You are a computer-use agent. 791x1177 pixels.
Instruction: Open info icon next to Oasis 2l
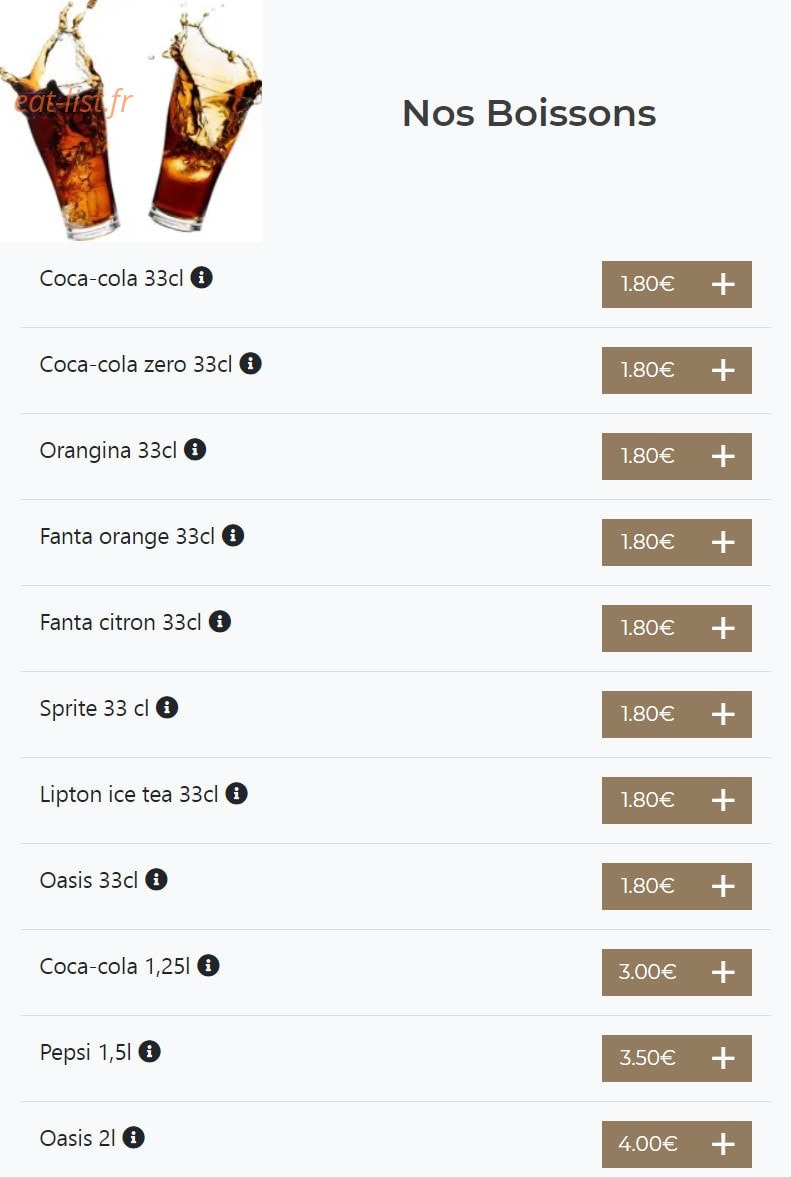pos(134,1138)
